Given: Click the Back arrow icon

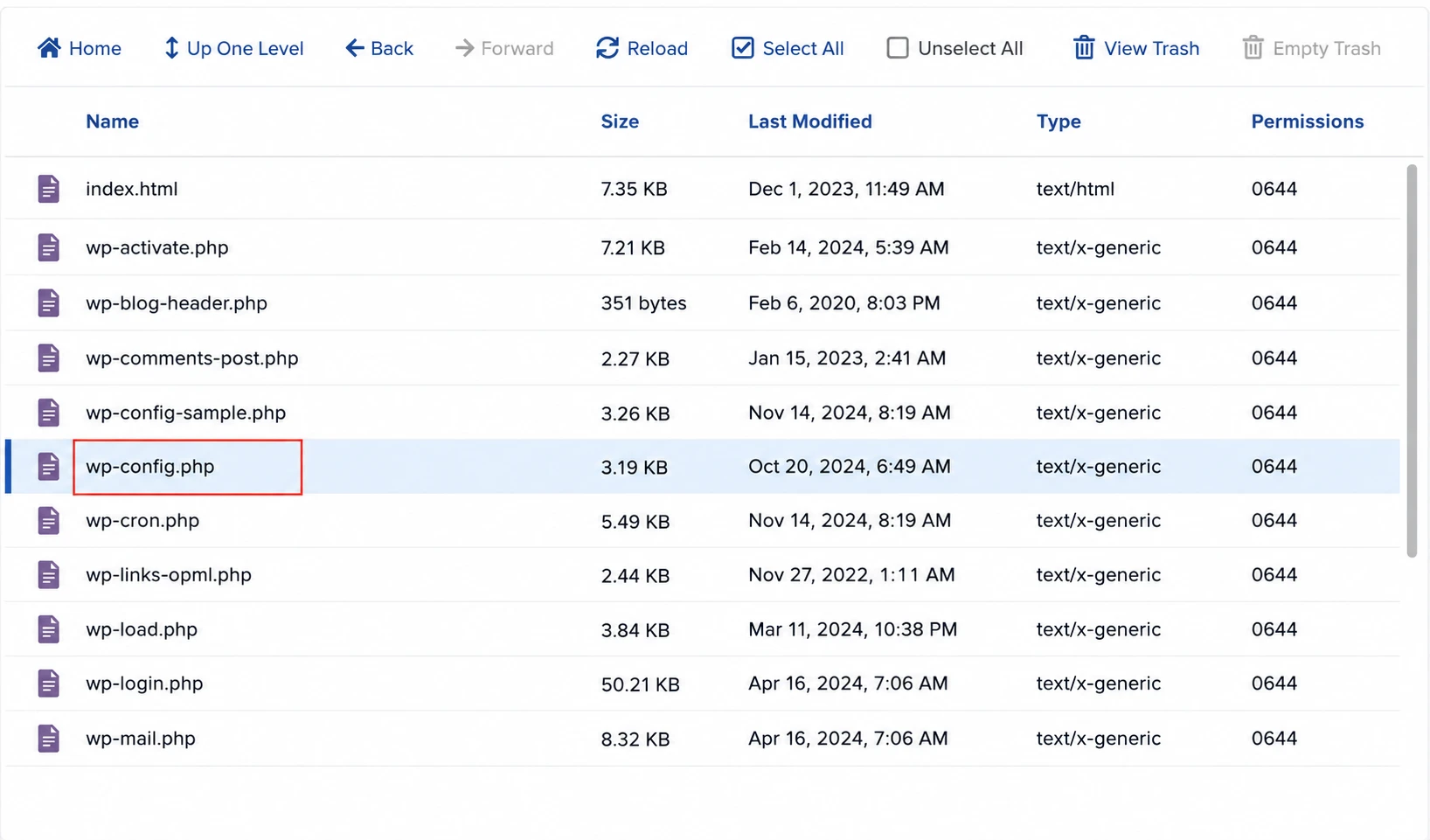Looking at the screenshot, I should [354, 48].
